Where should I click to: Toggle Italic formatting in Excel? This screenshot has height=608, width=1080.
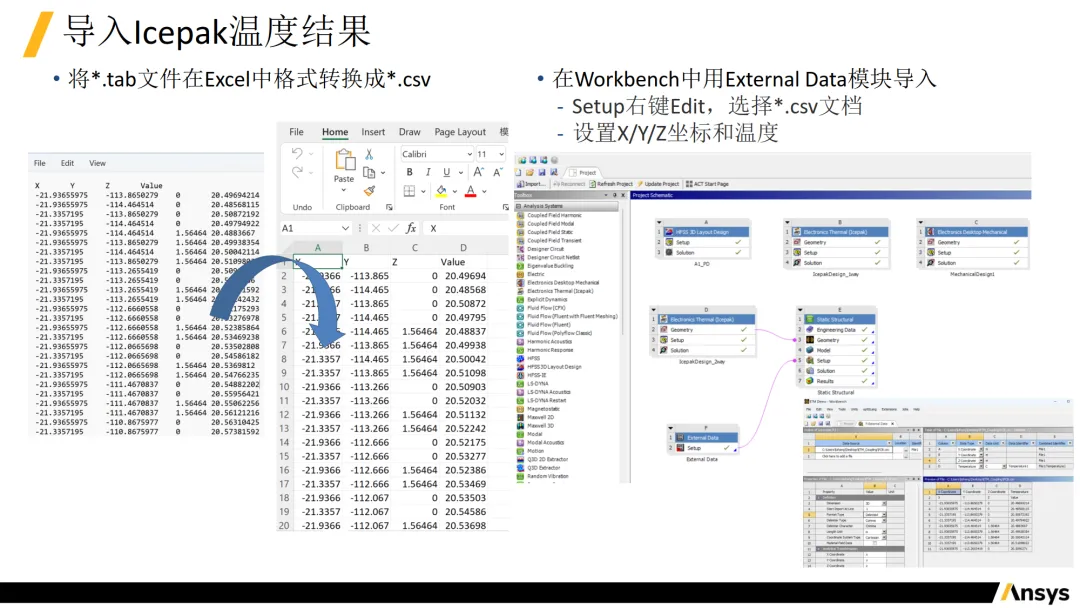click(428, 172)
